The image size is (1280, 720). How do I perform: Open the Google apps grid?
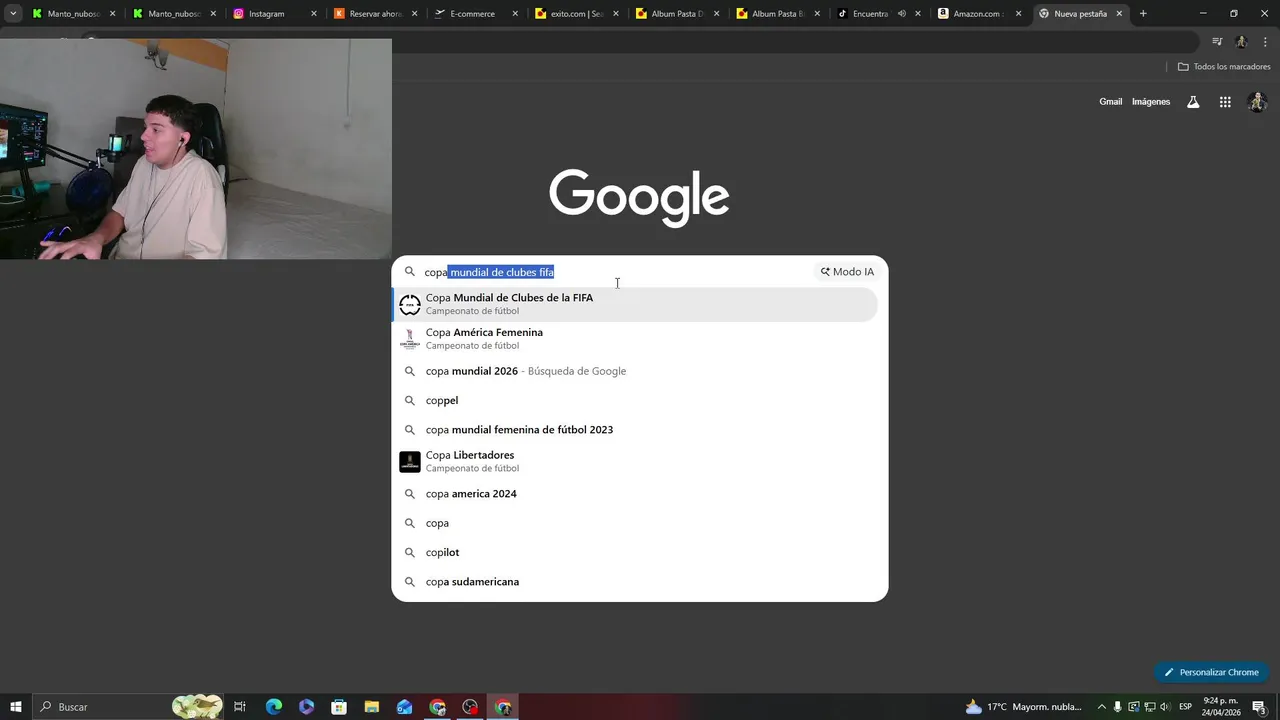tap(1225, 102)
